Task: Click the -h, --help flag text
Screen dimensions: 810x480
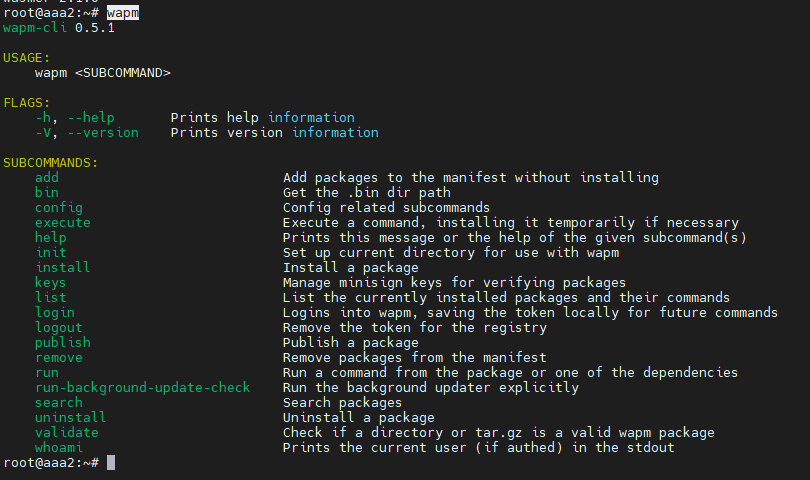Action: click(x=75, y=118)
